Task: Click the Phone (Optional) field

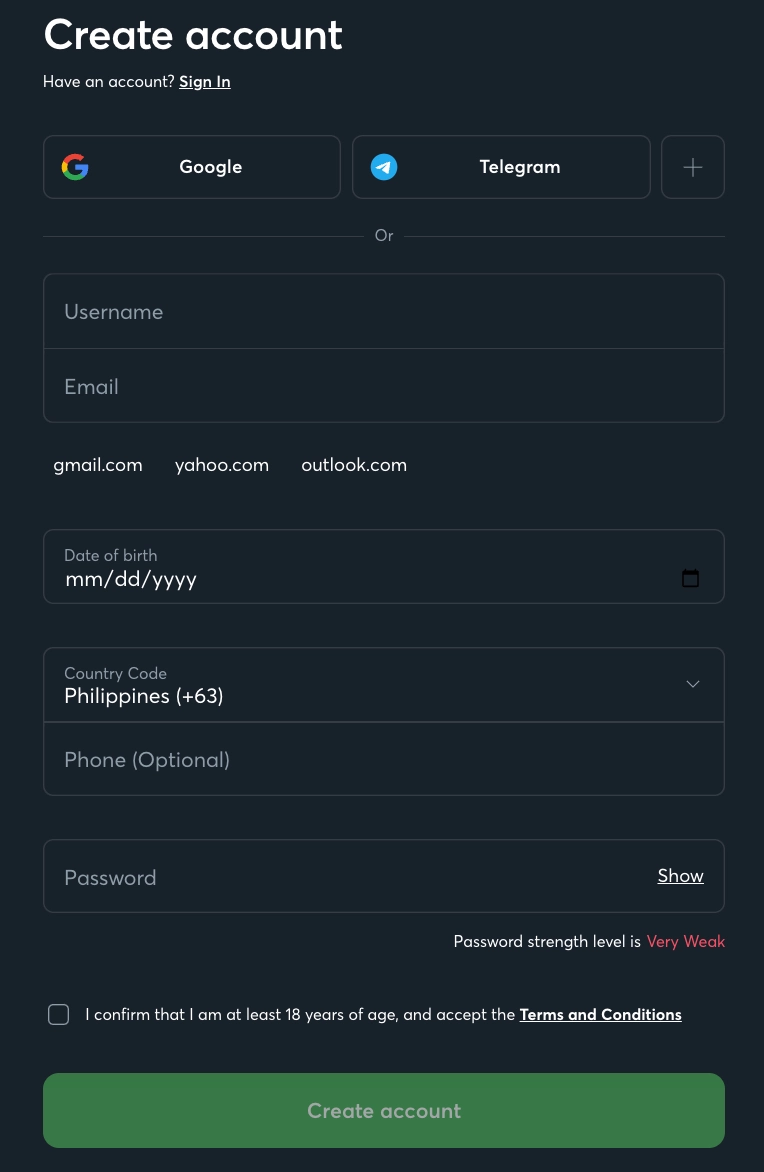Action: (383, 759)
